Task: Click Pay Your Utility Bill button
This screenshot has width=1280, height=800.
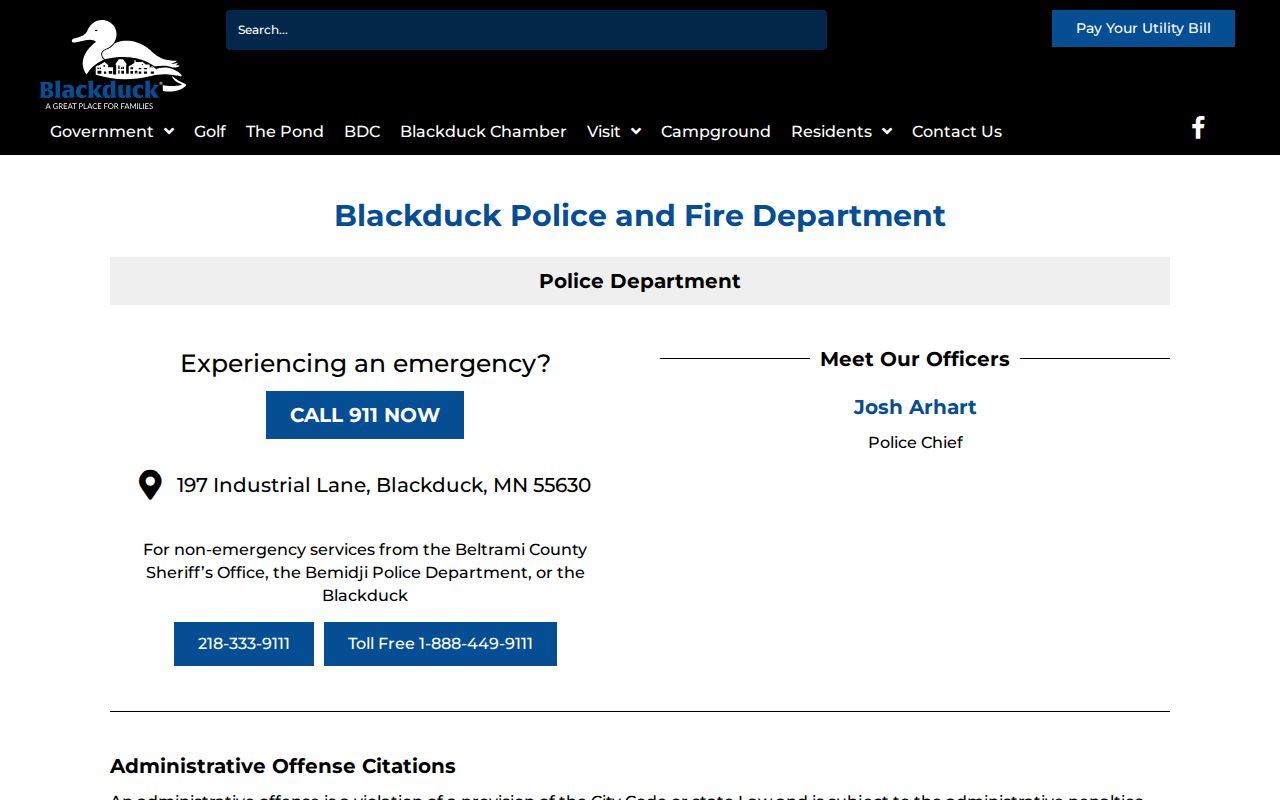Action: pos(1143,28)
